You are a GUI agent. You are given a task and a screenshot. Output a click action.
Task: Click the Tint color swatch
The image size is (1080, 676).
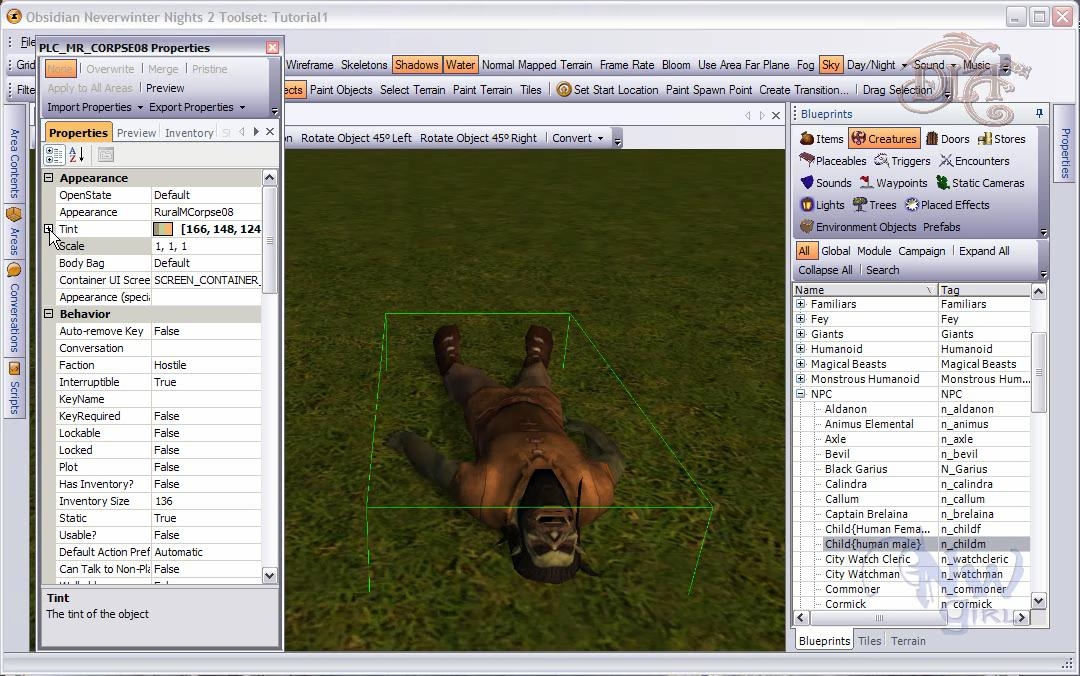tap(163, 229)
